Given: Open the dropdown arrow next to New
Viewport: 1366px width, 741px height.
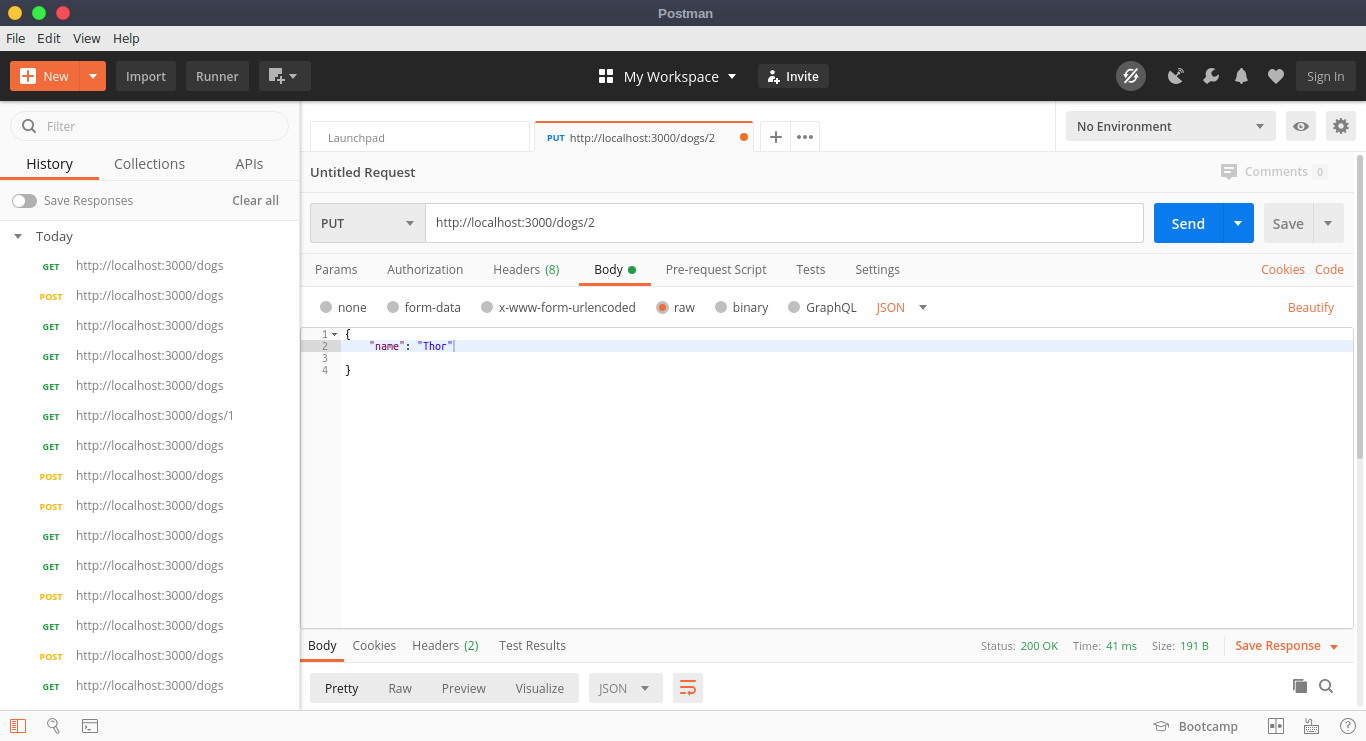Looking at the screenshot, I should coord(92,76).
